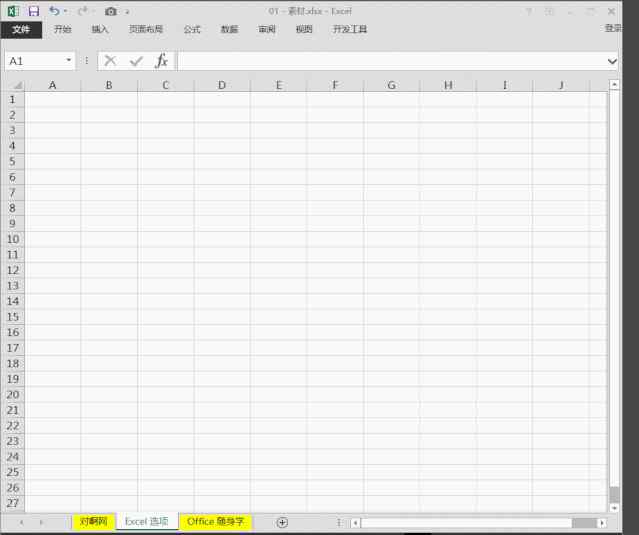
Task: Click into the Name Box showing A1
Action: tap(35, 61)
